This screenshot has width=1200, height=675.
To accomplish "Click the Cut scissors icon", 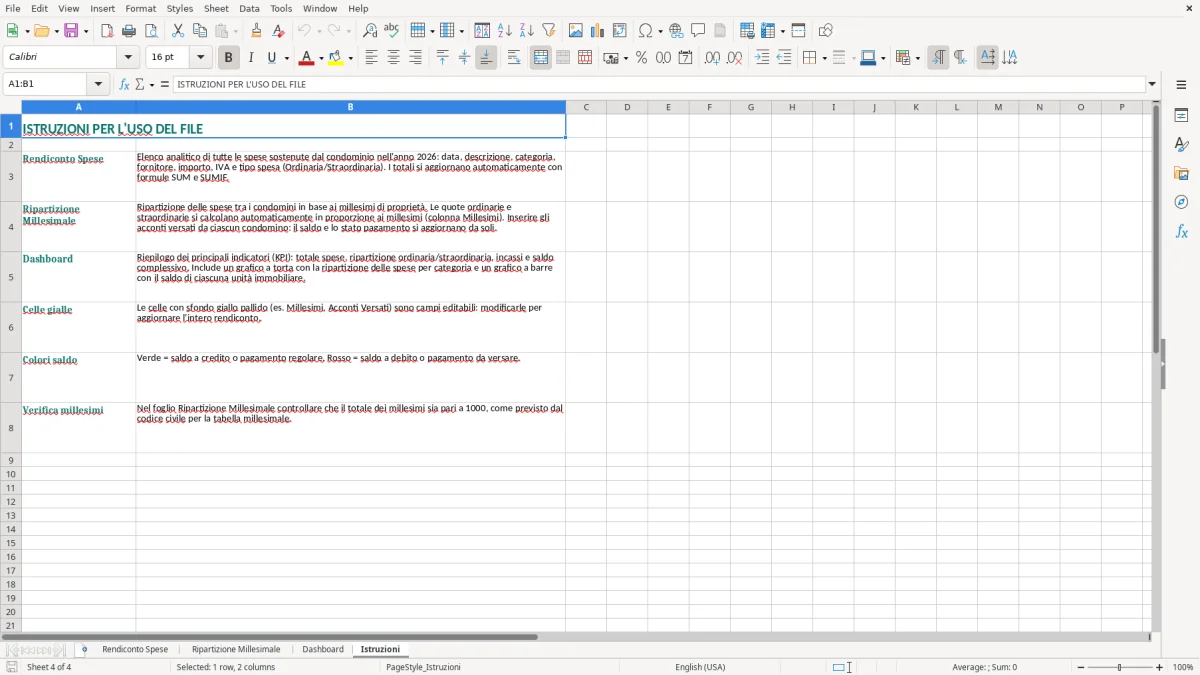I will [178, 31].
